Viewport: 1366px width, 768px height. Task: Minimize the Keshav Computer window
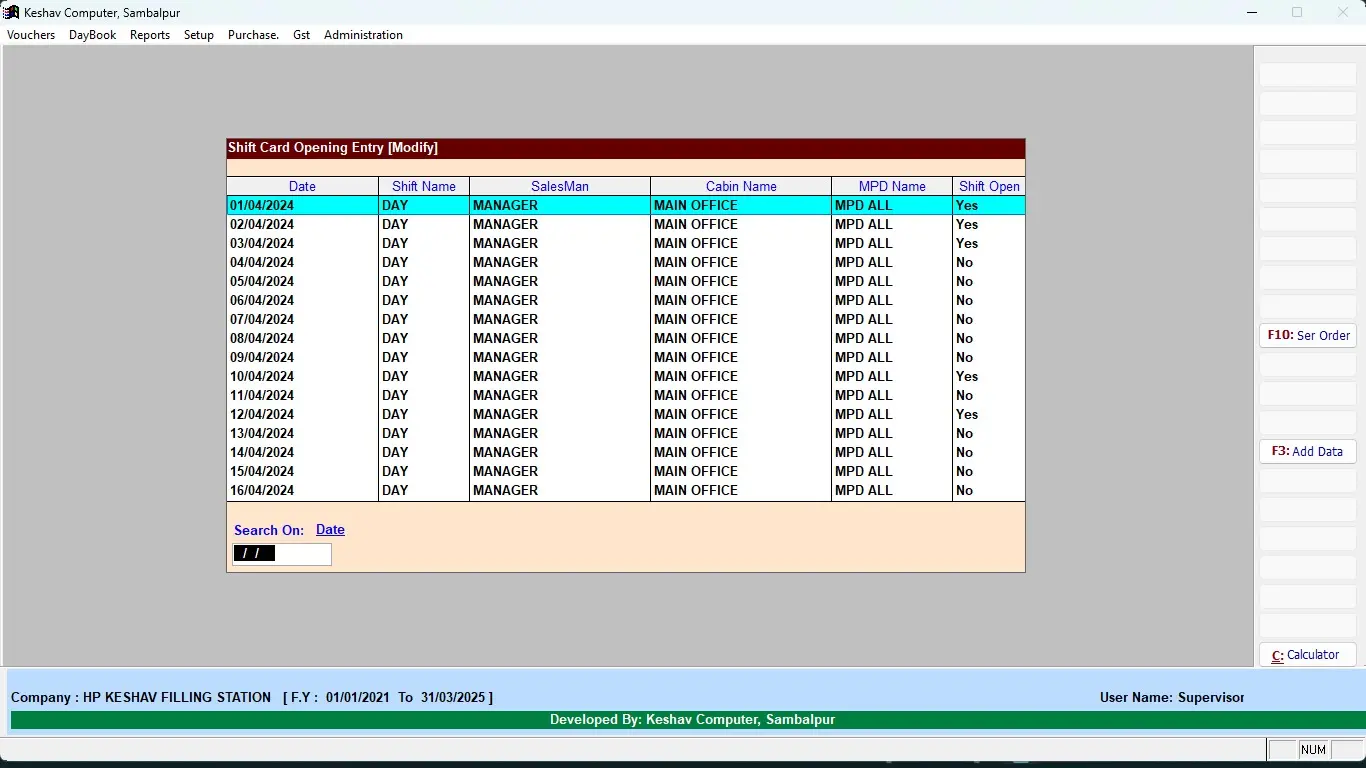click(1252, 12)
